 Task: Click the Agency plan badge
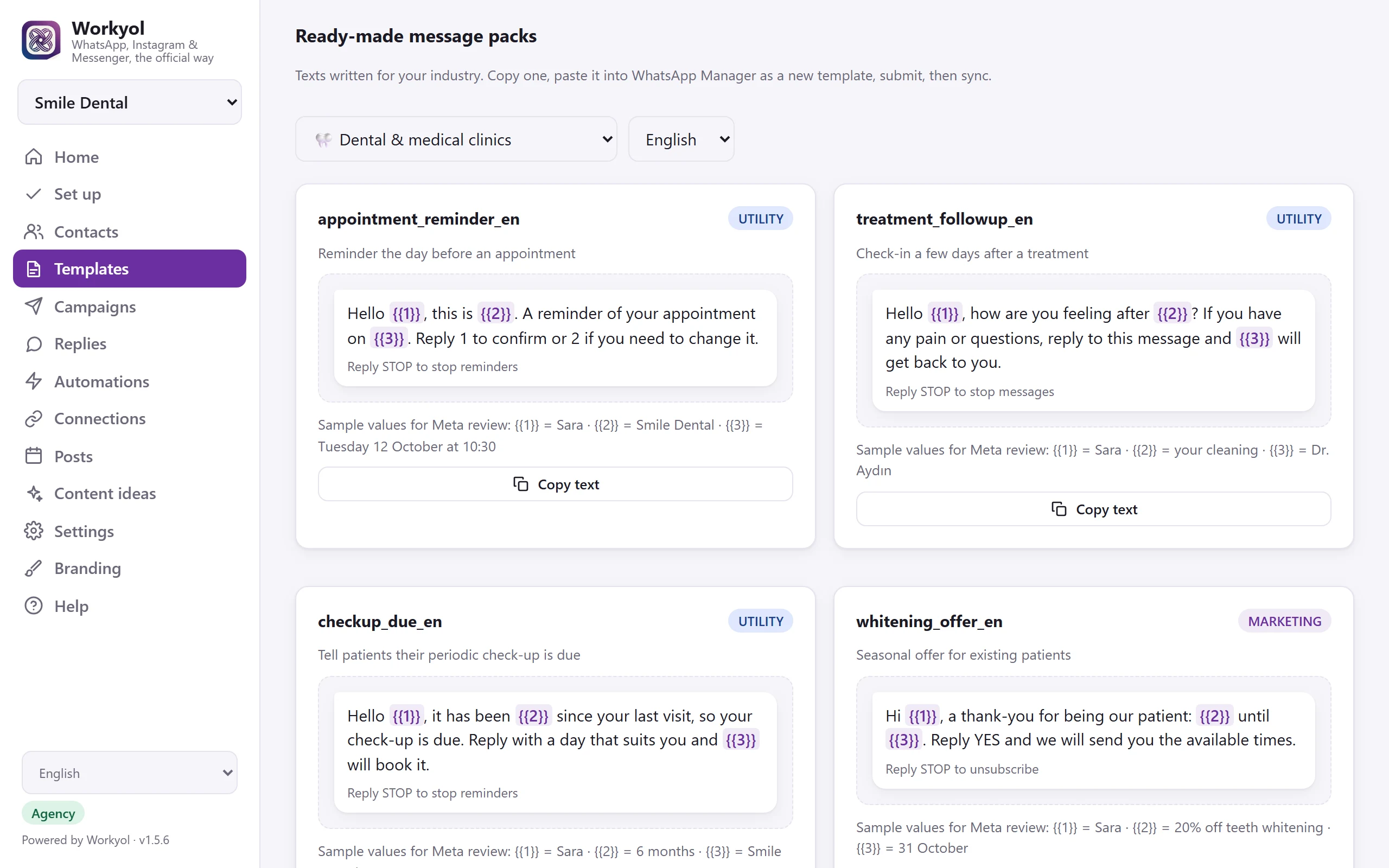click(53, 813)
